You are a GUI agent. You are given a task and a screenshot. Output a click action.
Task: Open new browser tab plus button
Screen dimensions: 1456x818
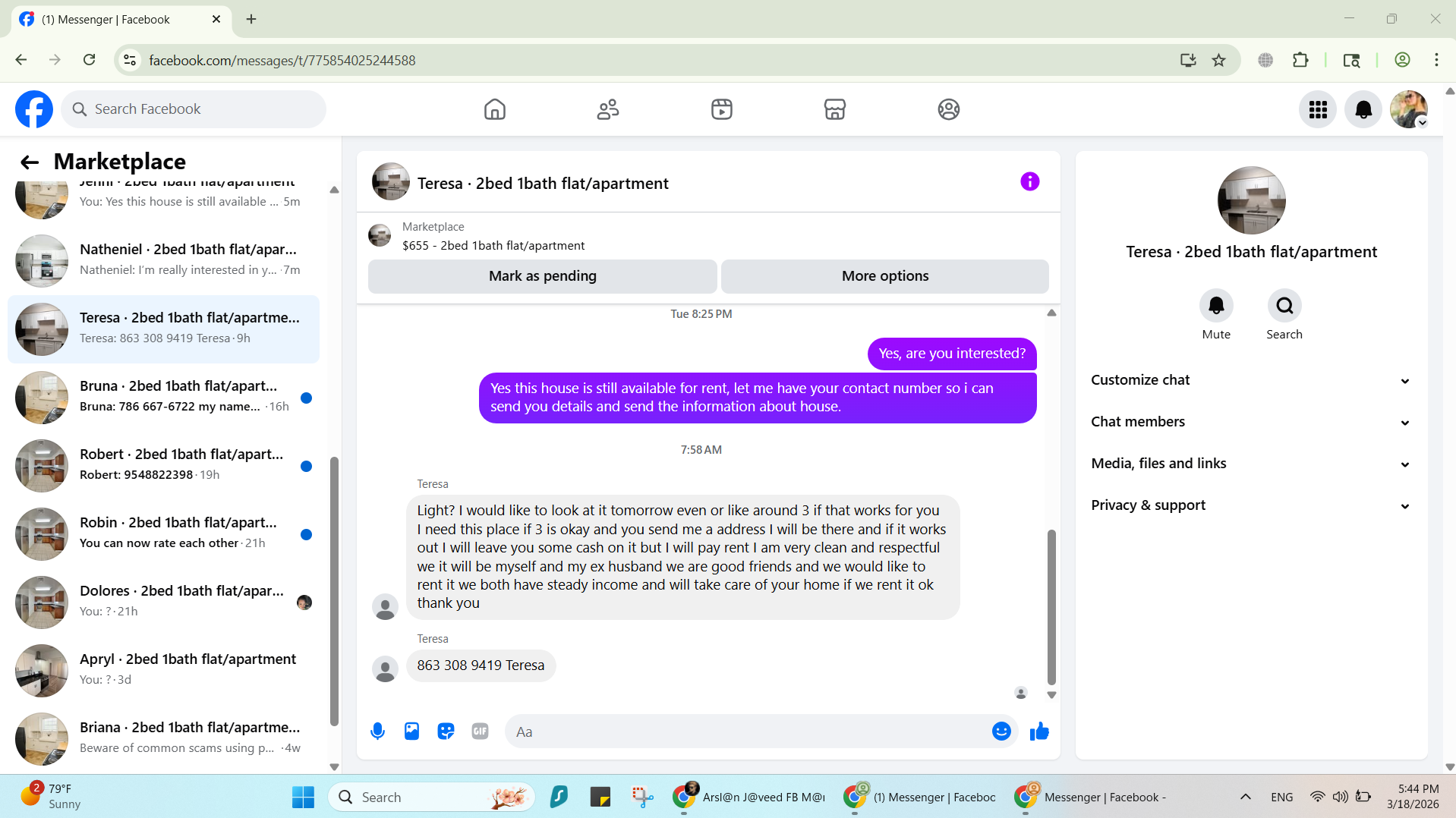point(251,19)
